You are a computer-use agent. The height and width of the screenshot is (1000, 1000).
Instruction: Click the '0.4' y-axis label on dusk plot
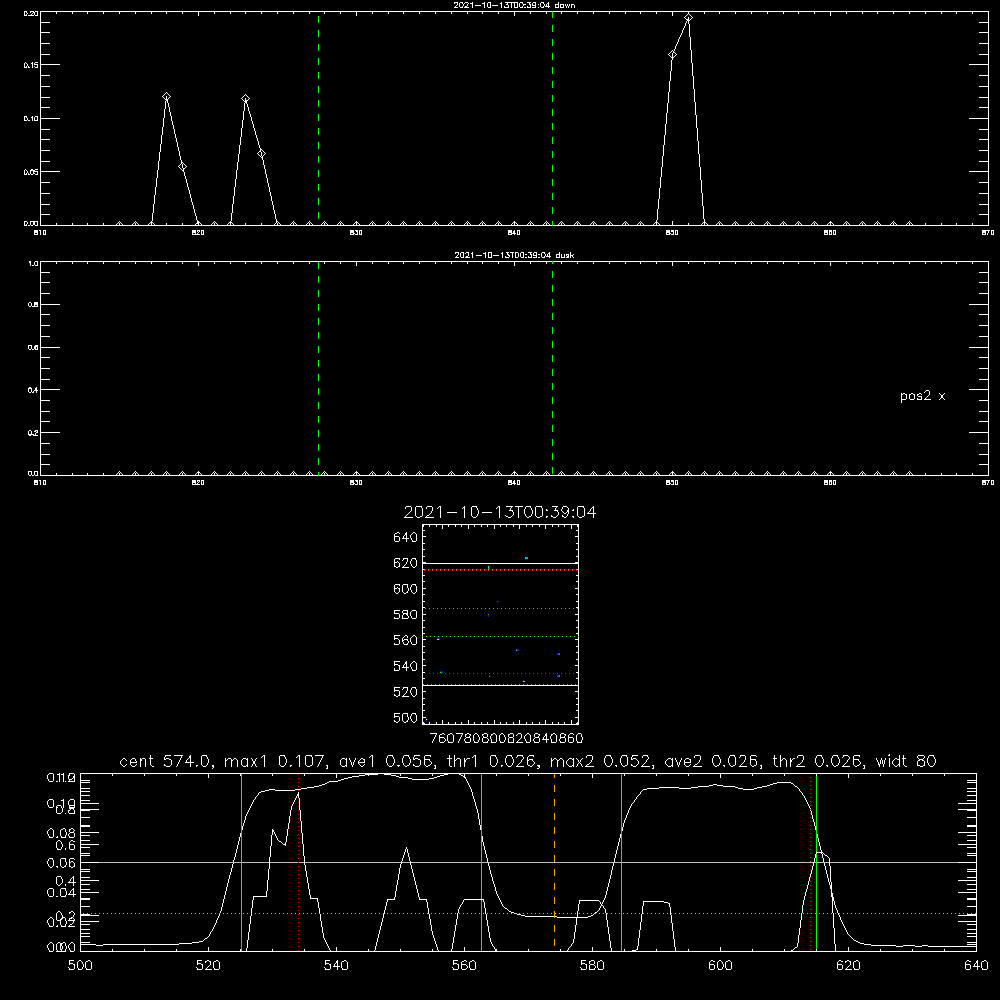pyautogui.click(x=33, y=390)
